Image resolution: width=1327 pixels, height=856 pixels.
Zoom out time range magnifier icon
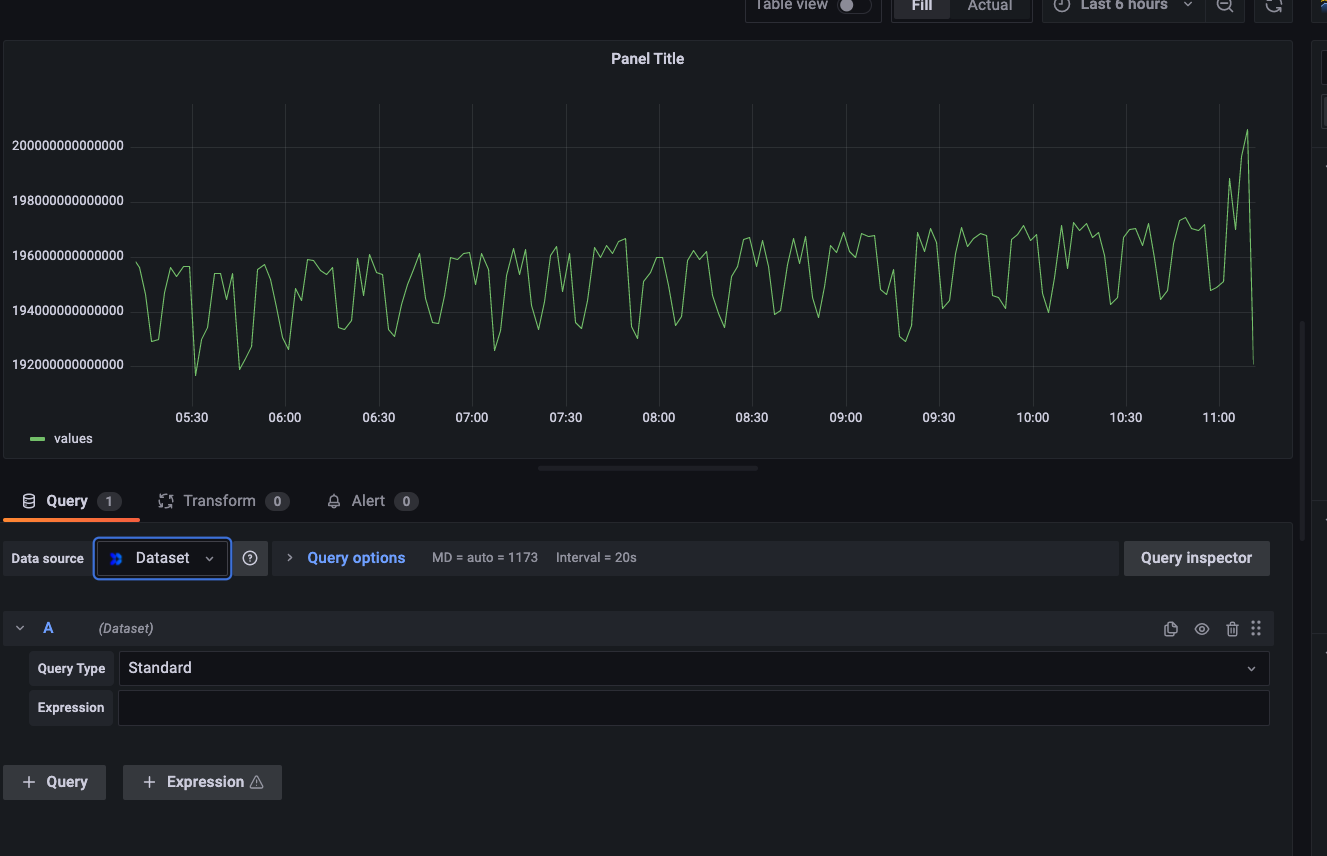(1225, 6)
